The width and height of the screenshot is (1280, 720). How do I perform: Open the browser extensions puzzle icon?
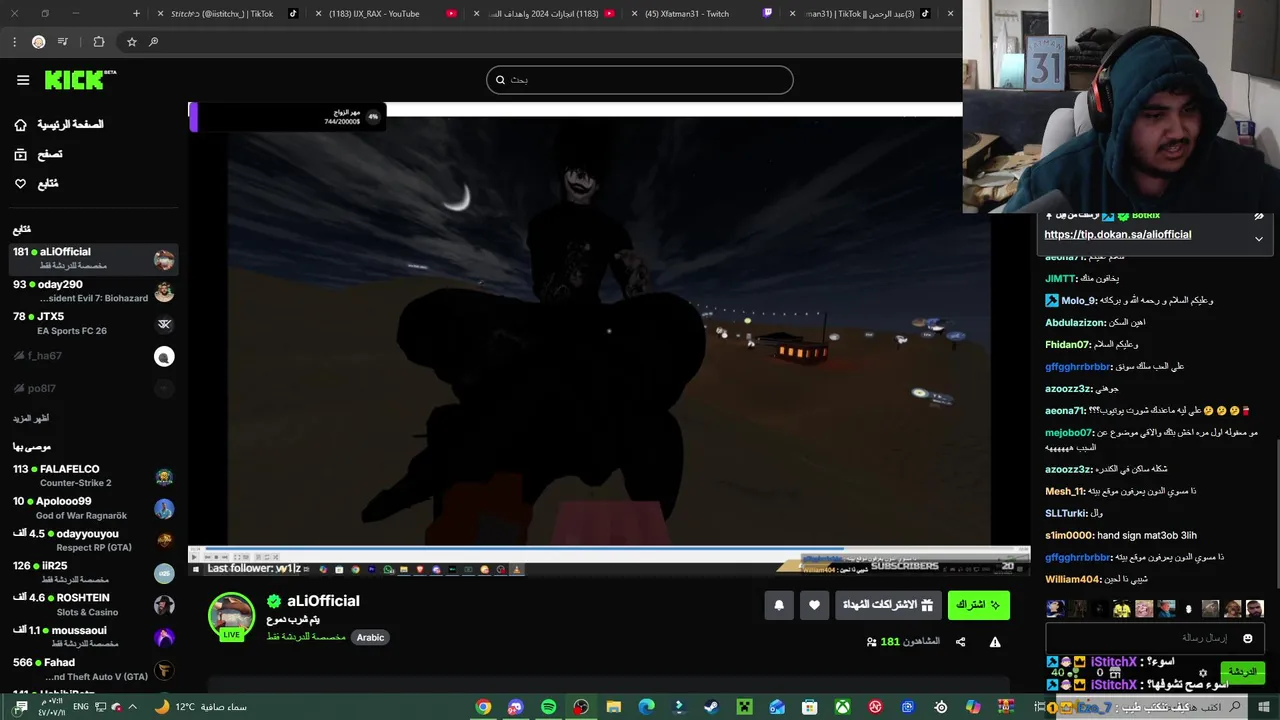pyautogui.click(x=98, y=42)
